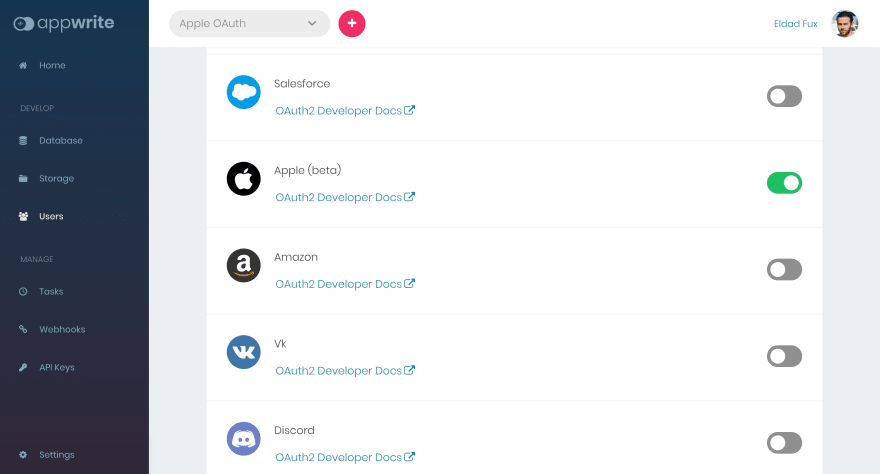The image size is (880, 474).
Task: Disable the Apple (beta) OAuth toggle
Action: 784,183
